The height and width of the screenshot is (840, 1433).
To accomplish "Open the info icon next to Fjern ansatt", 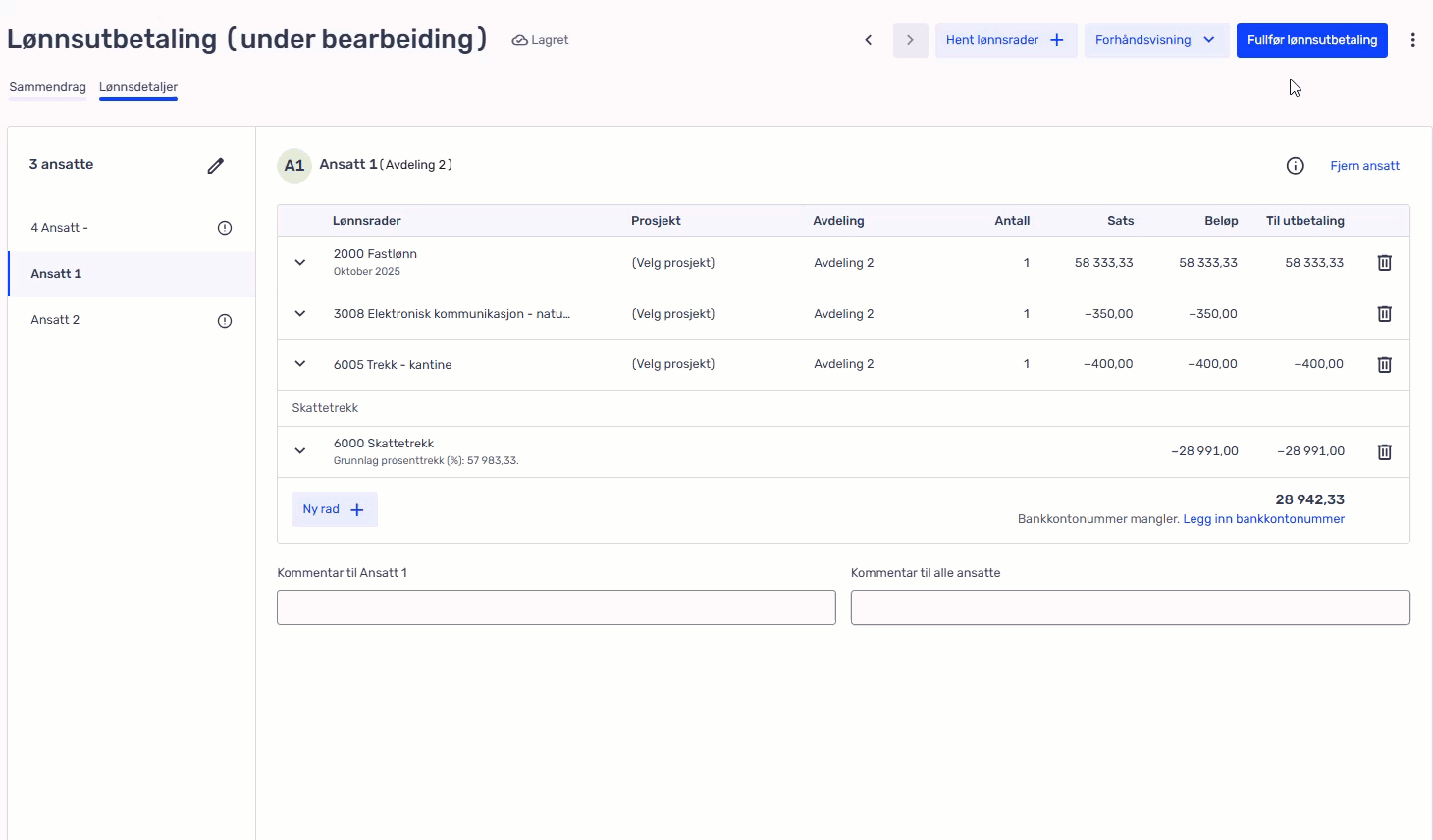I will [1295, 166].
